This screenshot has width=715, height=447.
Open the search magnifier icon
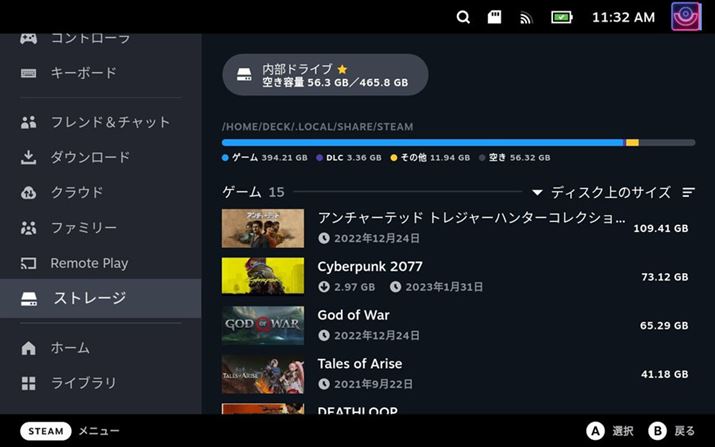click(x=463, y=17)
